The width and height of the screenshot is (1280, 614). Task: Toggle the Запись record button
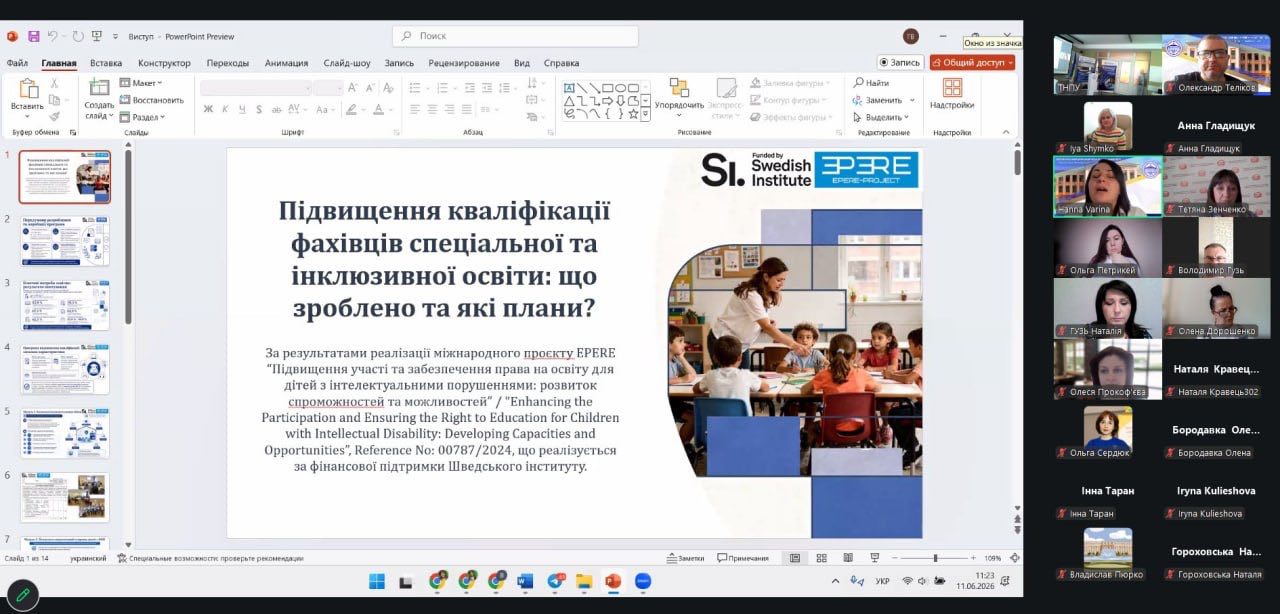click(901, 62)
